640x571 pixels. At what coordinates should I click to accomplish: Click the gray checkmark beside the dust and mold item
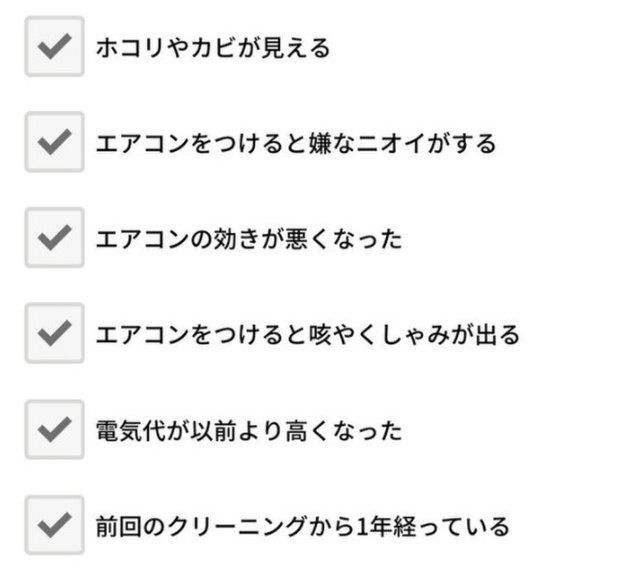(x=54, y=47)
